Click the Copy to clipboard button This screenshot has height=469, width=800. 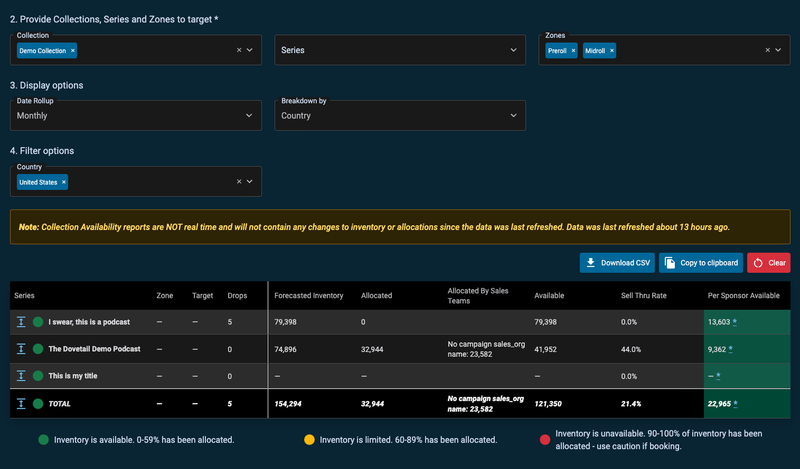[x=701, y=263]
